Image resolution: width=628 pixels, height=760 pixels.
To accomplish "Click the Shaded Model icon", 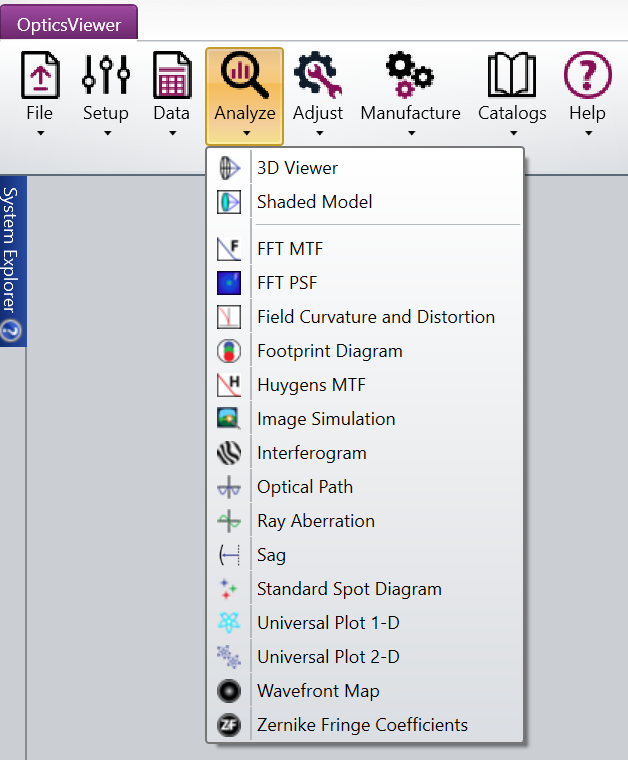I will 229,202.
